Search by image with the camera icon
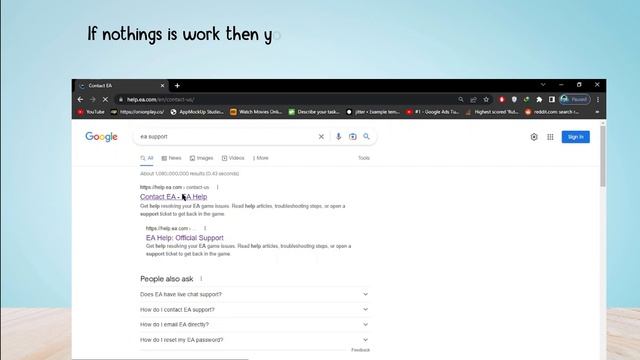The image size is (640, 360). tap(353, 137)
